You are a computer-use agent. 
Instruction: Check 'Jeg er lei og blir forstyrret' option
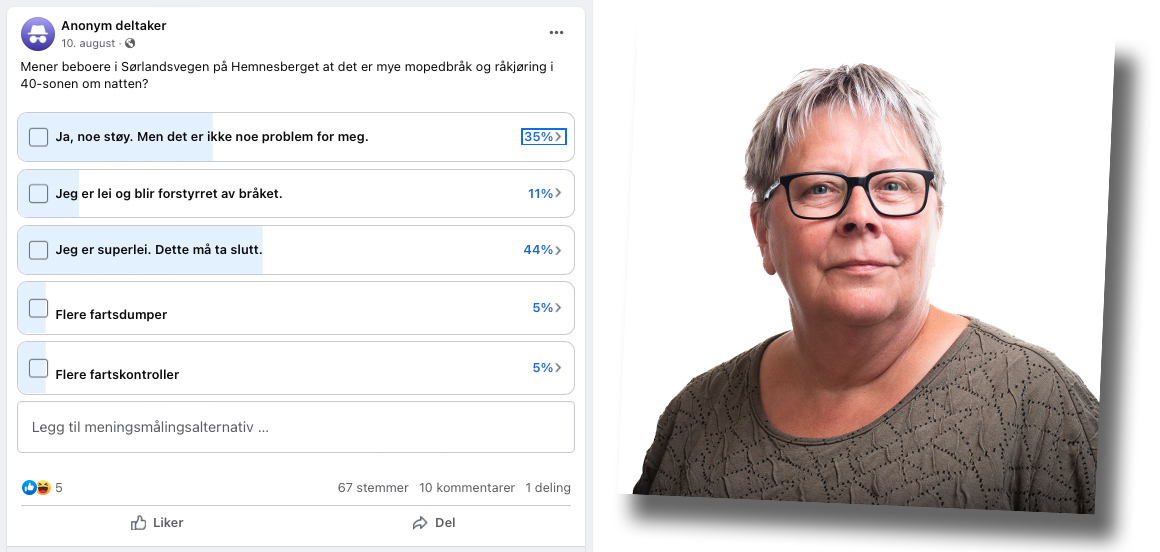coord(38,194)
